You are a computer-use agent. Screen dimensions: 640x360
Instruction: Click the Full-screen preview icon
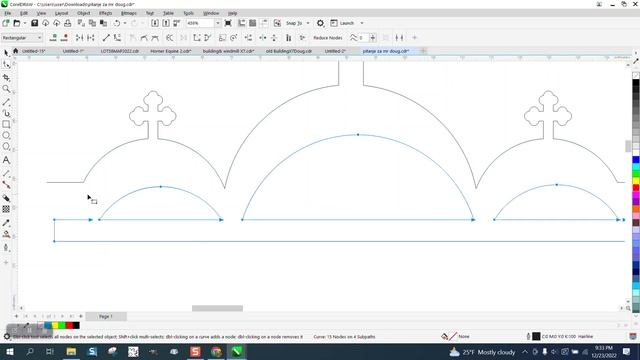pyautogui.click(x=228, y=23)
